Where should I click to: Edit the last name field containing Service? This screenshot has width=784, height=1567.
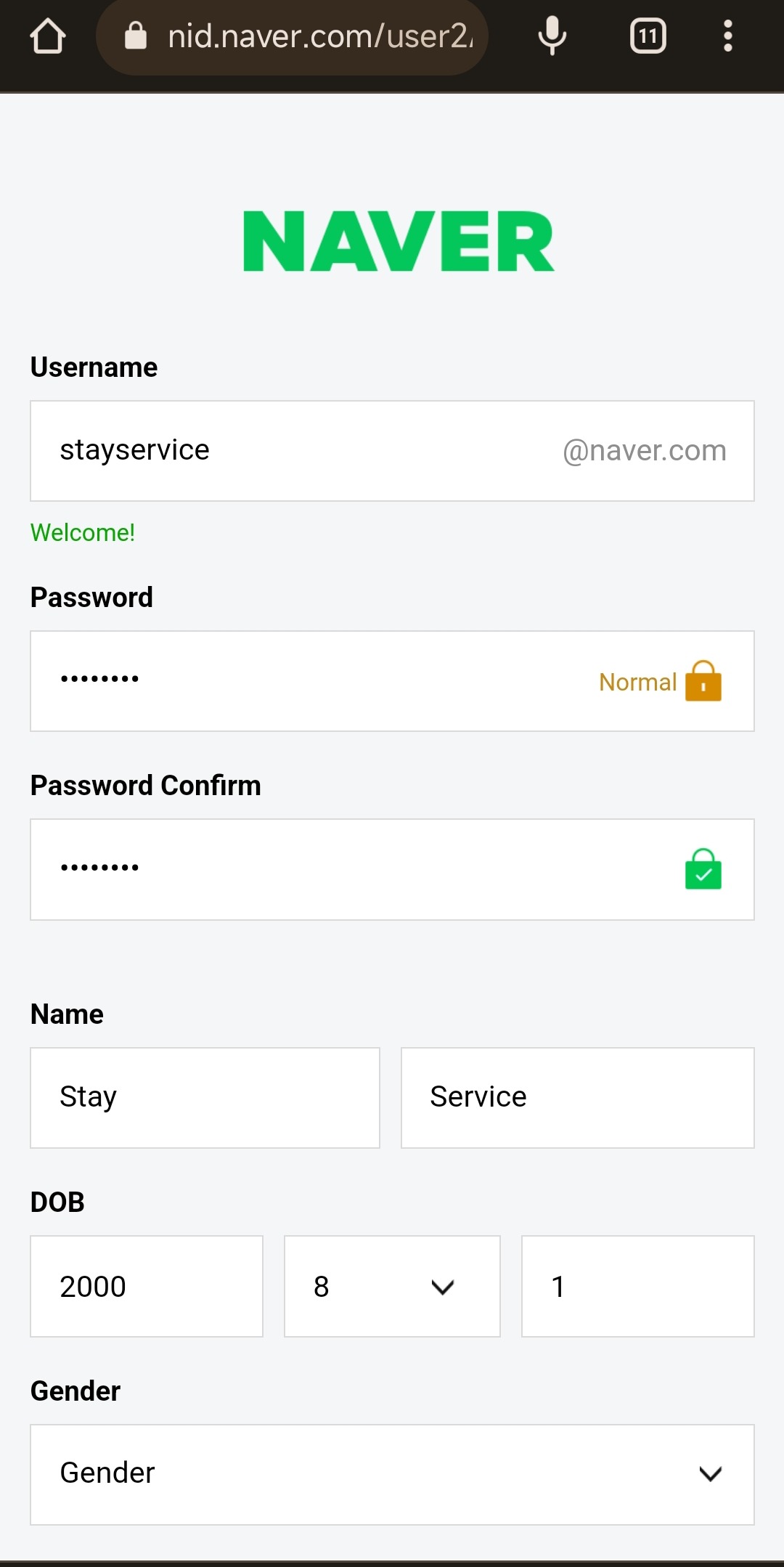[x=577, y=1097]
